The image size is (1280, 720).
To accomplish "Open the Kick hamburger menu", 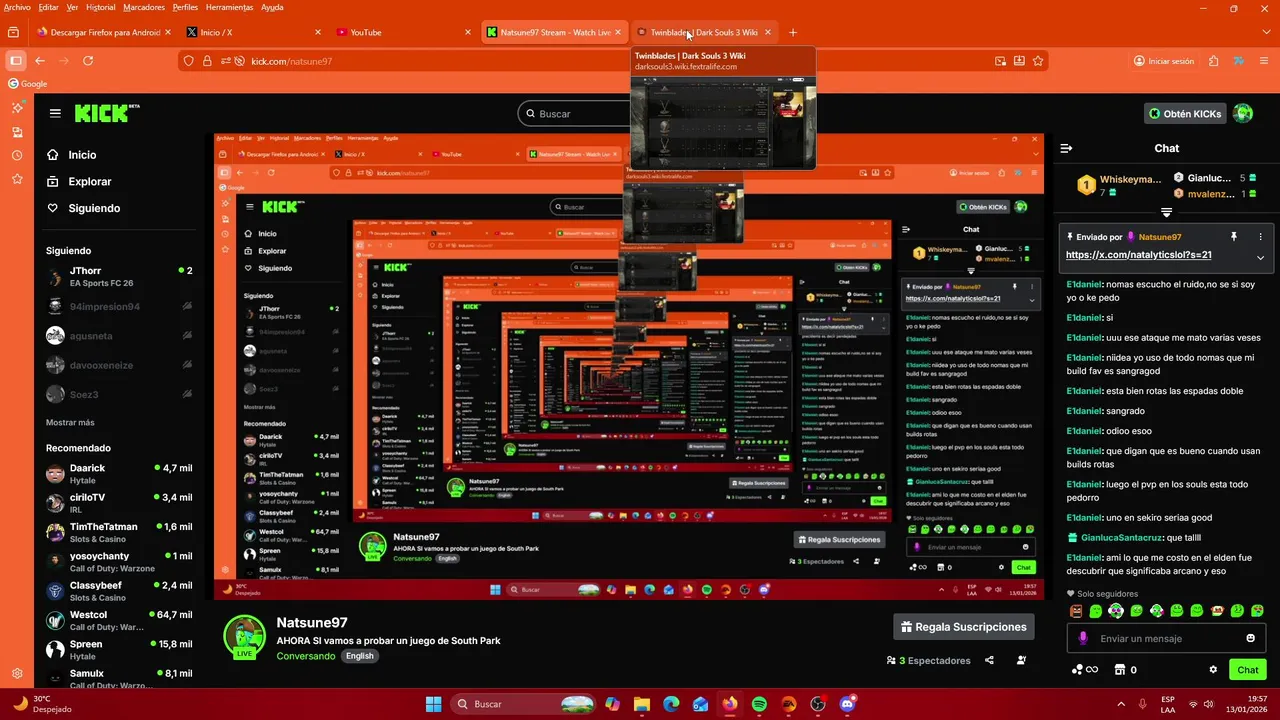I will (x=55, y=114).
